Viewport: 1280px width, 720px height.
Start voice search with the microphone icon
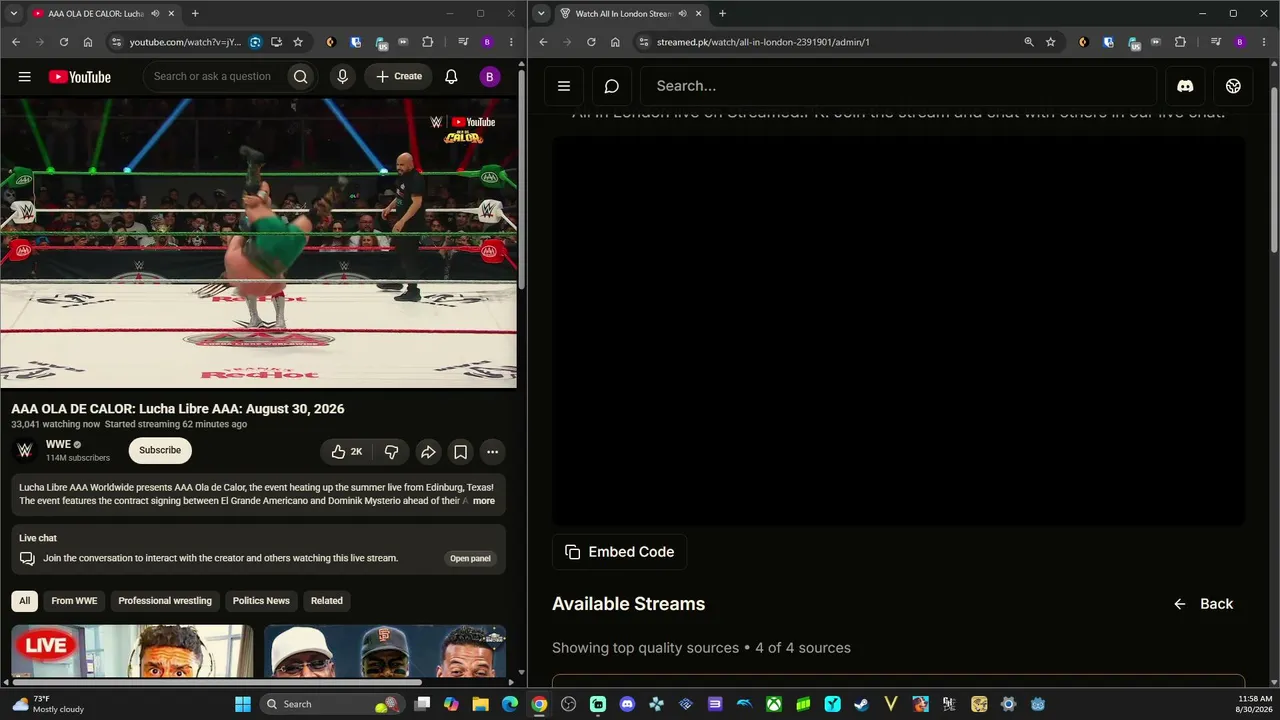click(x=342, y=77)
